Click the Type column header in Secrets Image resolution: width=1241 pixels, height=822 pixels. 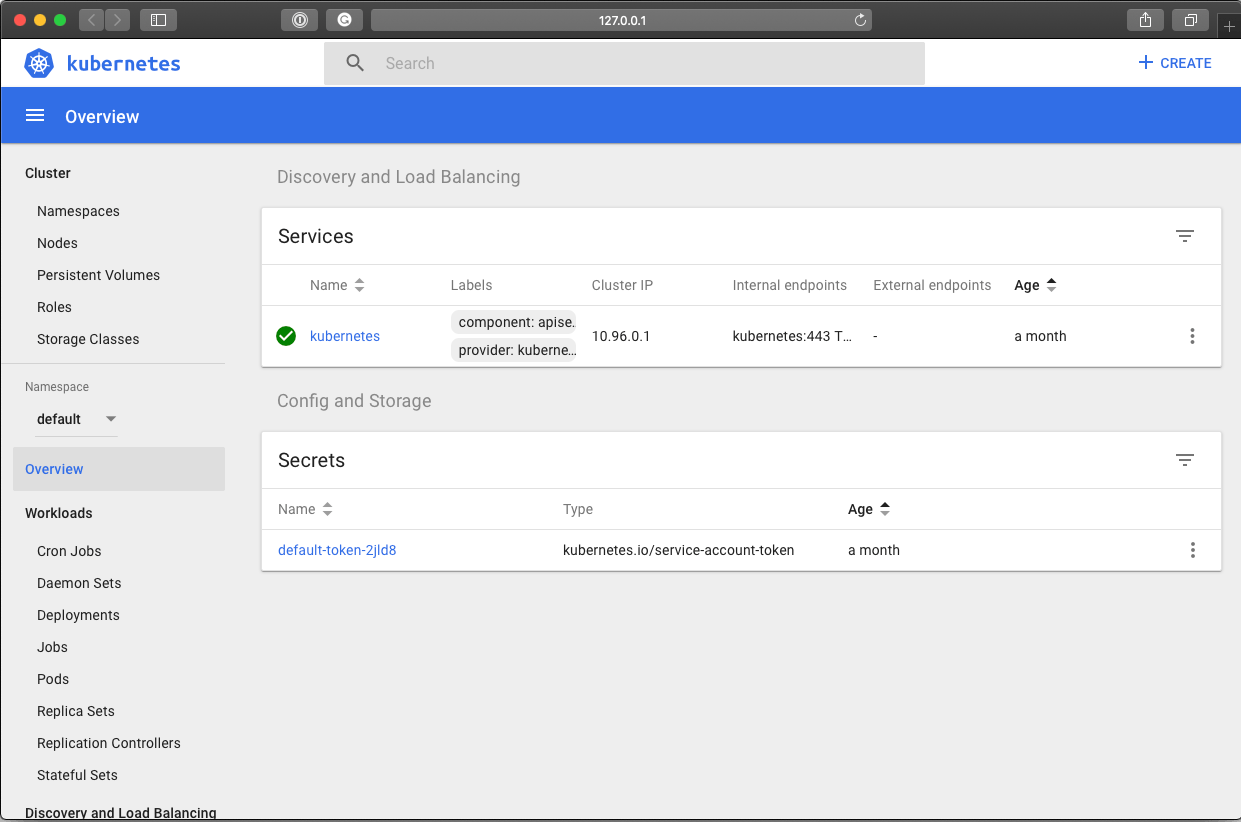click(578, 509)
